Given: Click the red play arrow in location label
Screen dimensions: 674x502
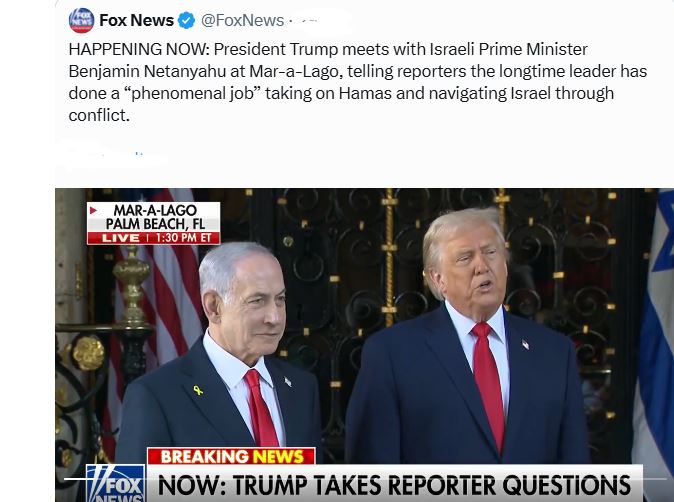Looking at the screenshot, I should pos(93,211).
